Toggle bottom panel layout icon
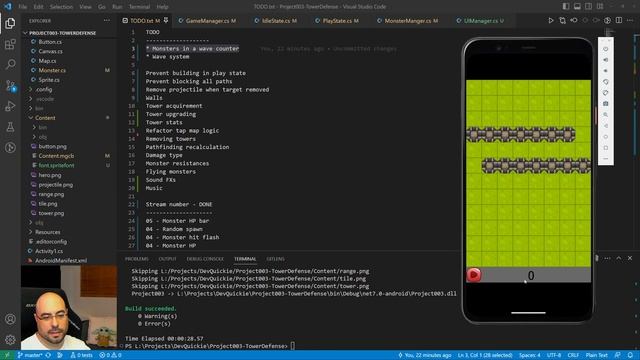Image resolution: width=640 pixels, height=360 pixels. point(577,7)
